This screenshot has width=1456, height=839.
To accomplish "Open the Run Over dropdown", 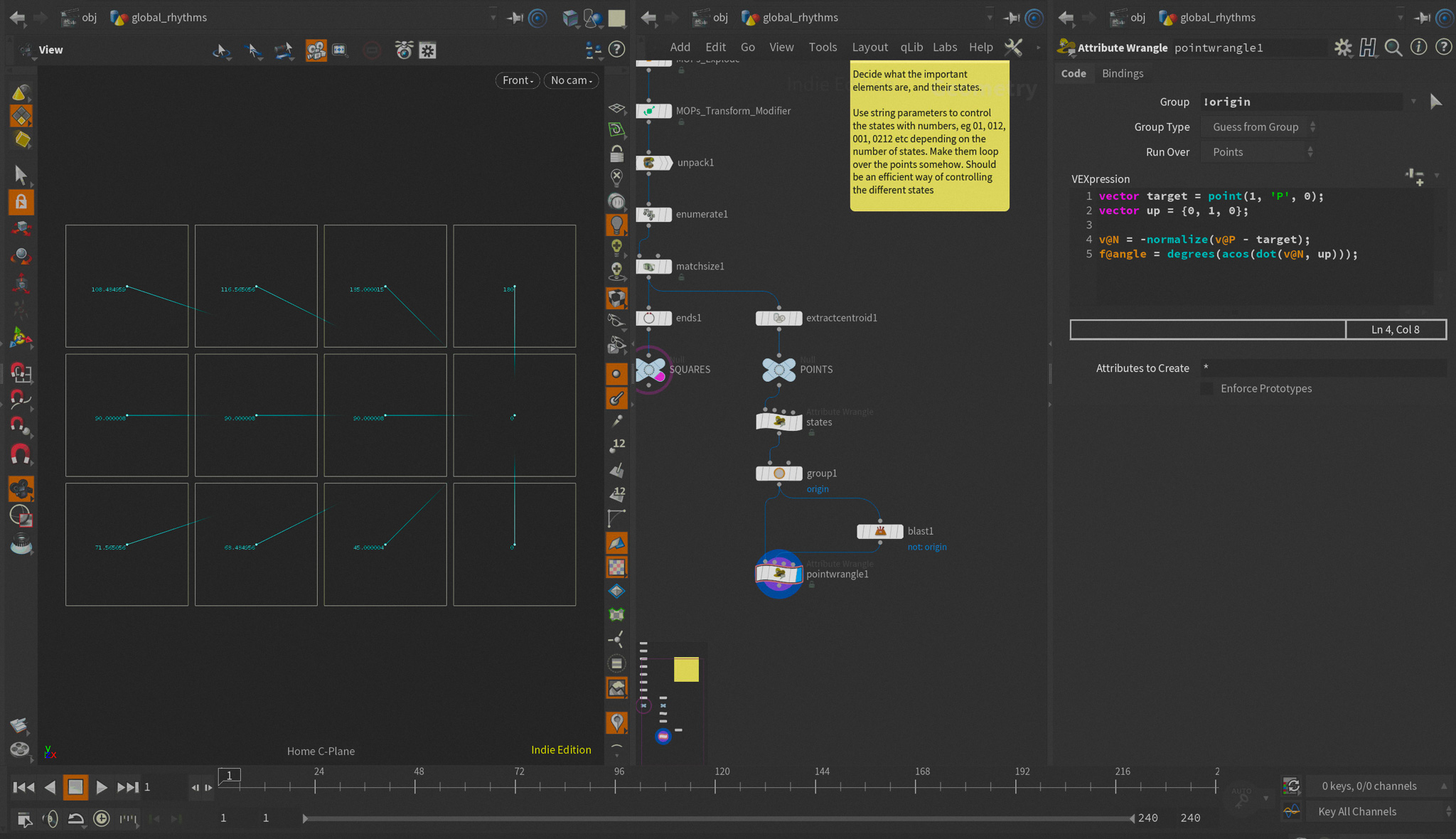I will coord(1258,152).
